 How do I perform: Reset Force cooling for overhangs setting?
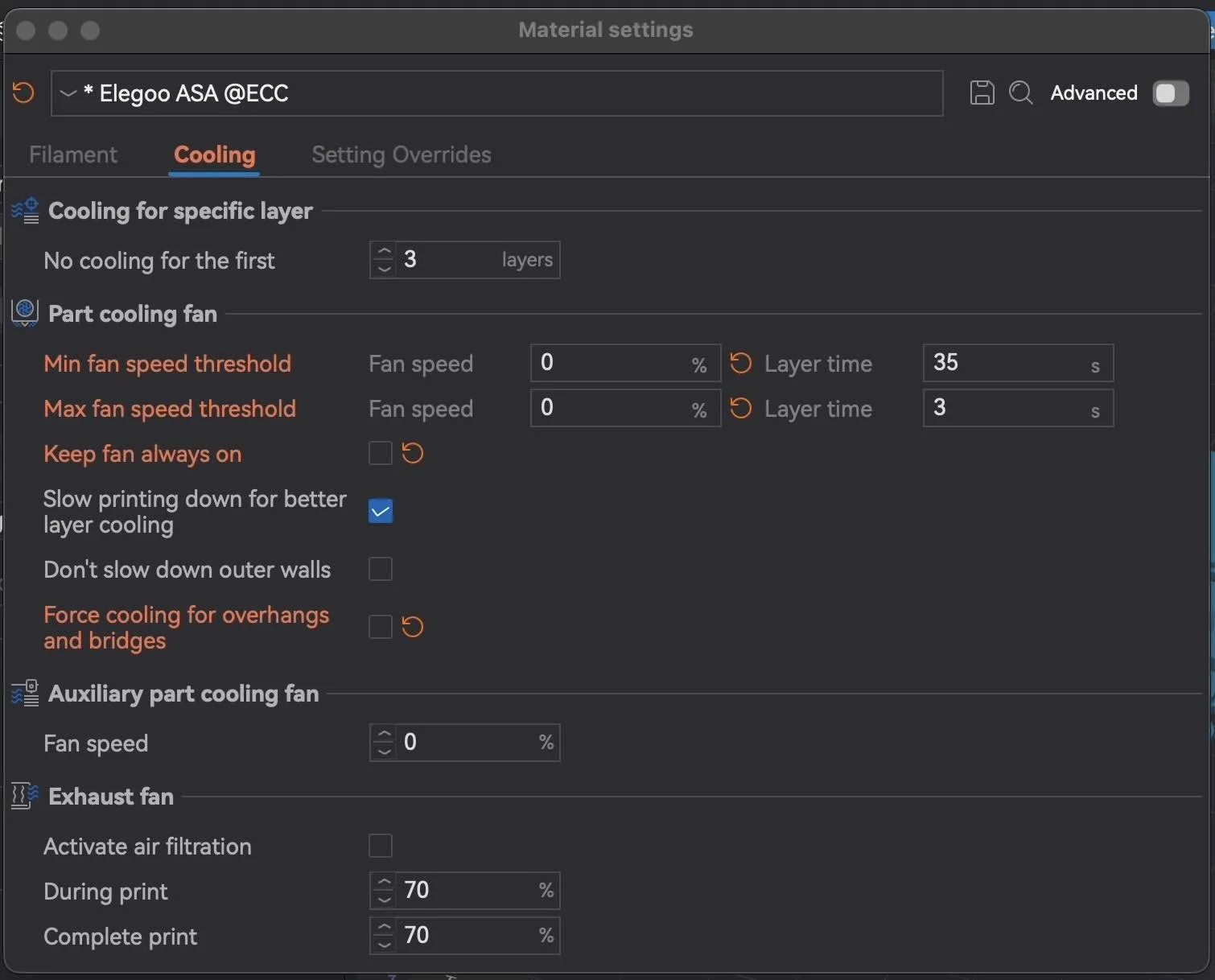pyautogui.click(x=413, y=627)
